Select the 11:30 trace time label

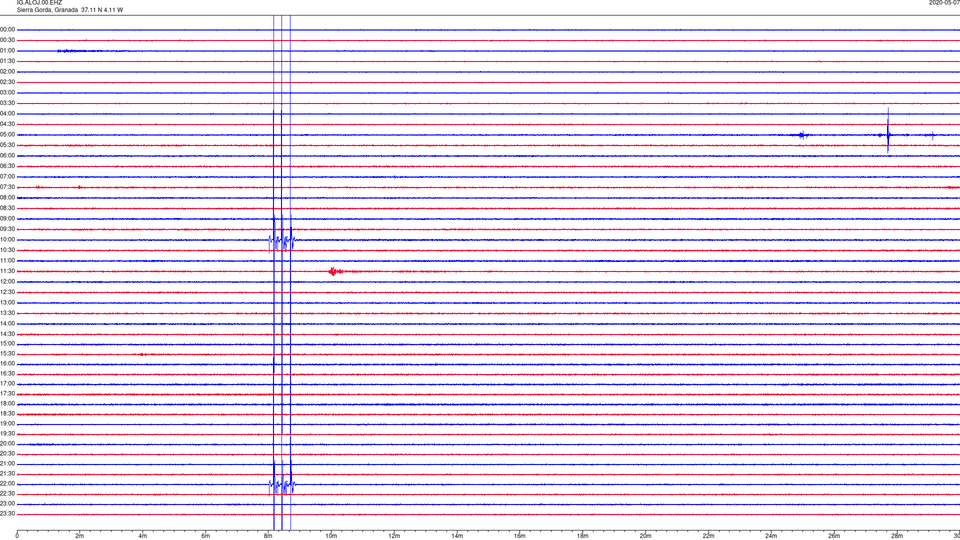point(8,271)
